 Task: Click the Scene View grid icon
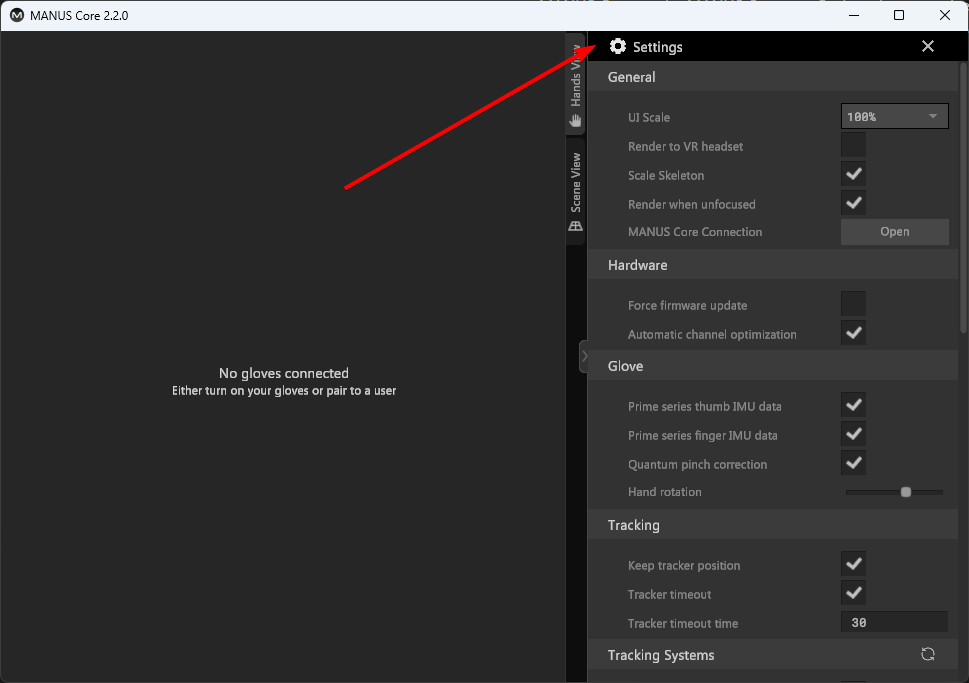[576, 226]
